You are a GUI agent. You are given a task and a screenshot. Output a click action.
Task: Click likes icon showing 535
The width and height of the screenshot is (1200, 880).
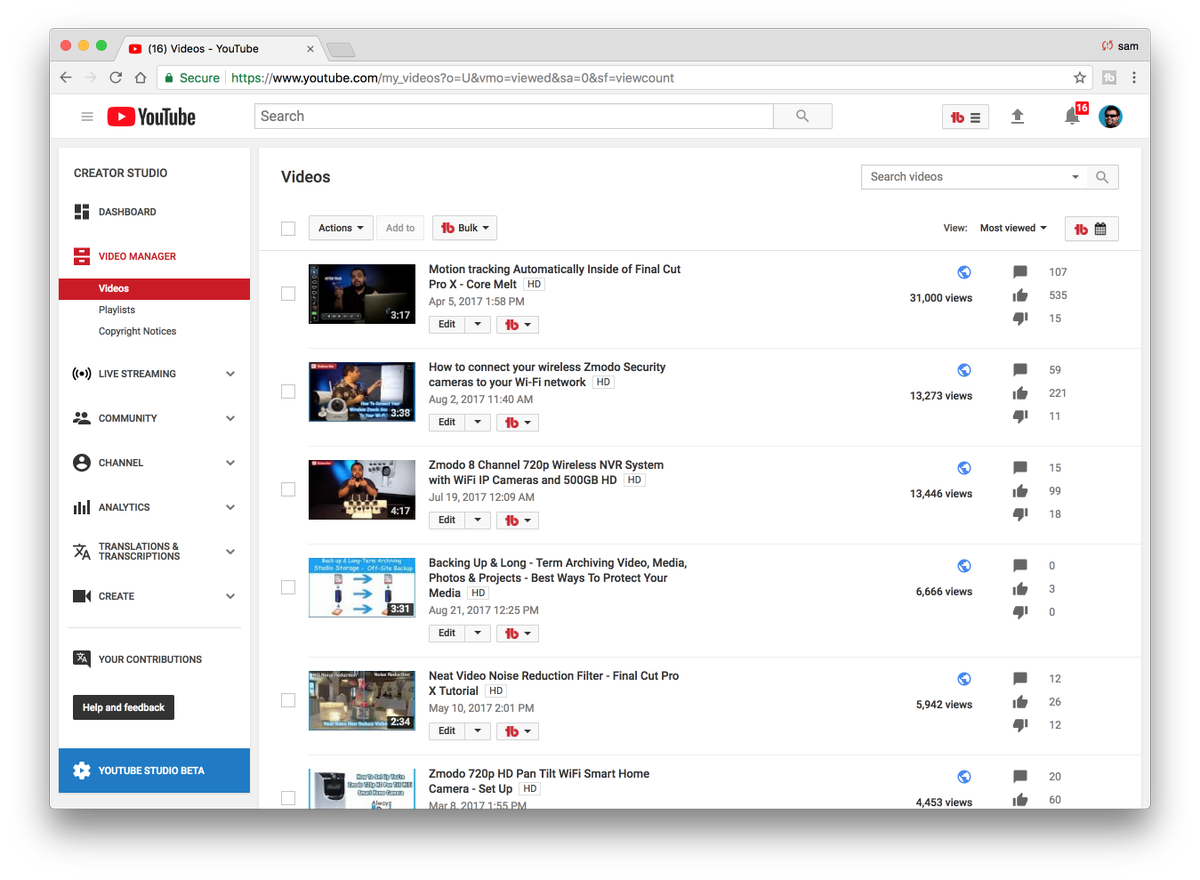pyautogui.click(x=1020, y=295)
